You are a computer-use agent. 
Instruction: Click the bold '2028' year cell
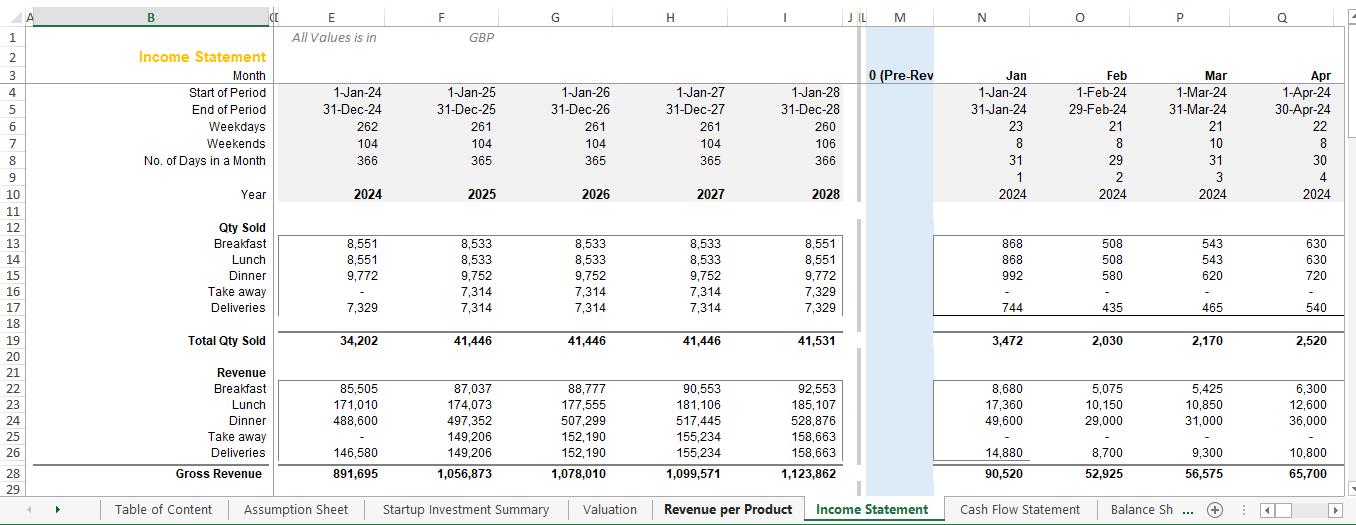tap(825, 195)
